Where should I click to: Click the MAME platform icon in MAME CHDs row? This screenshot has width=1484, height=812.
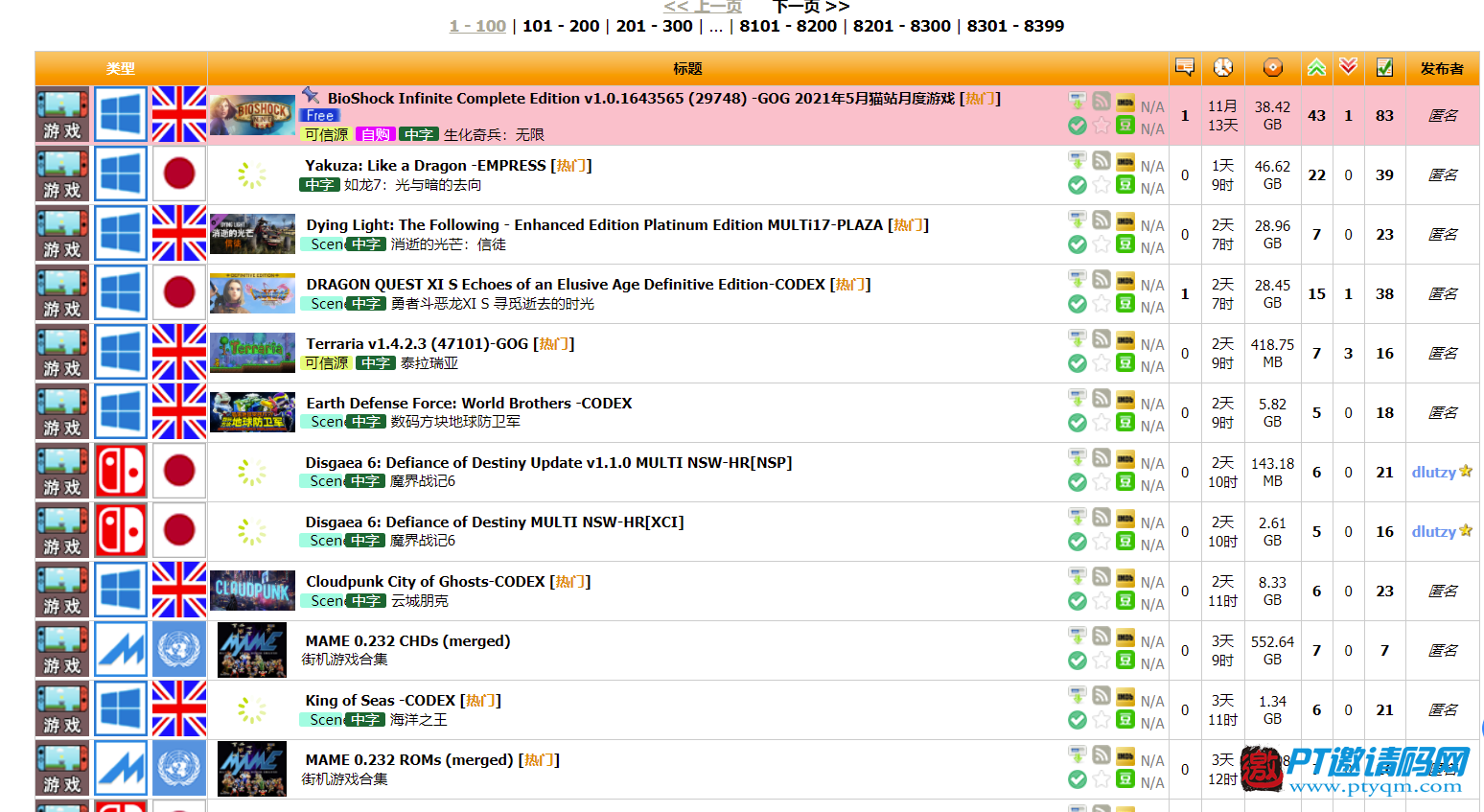[121, 650]
